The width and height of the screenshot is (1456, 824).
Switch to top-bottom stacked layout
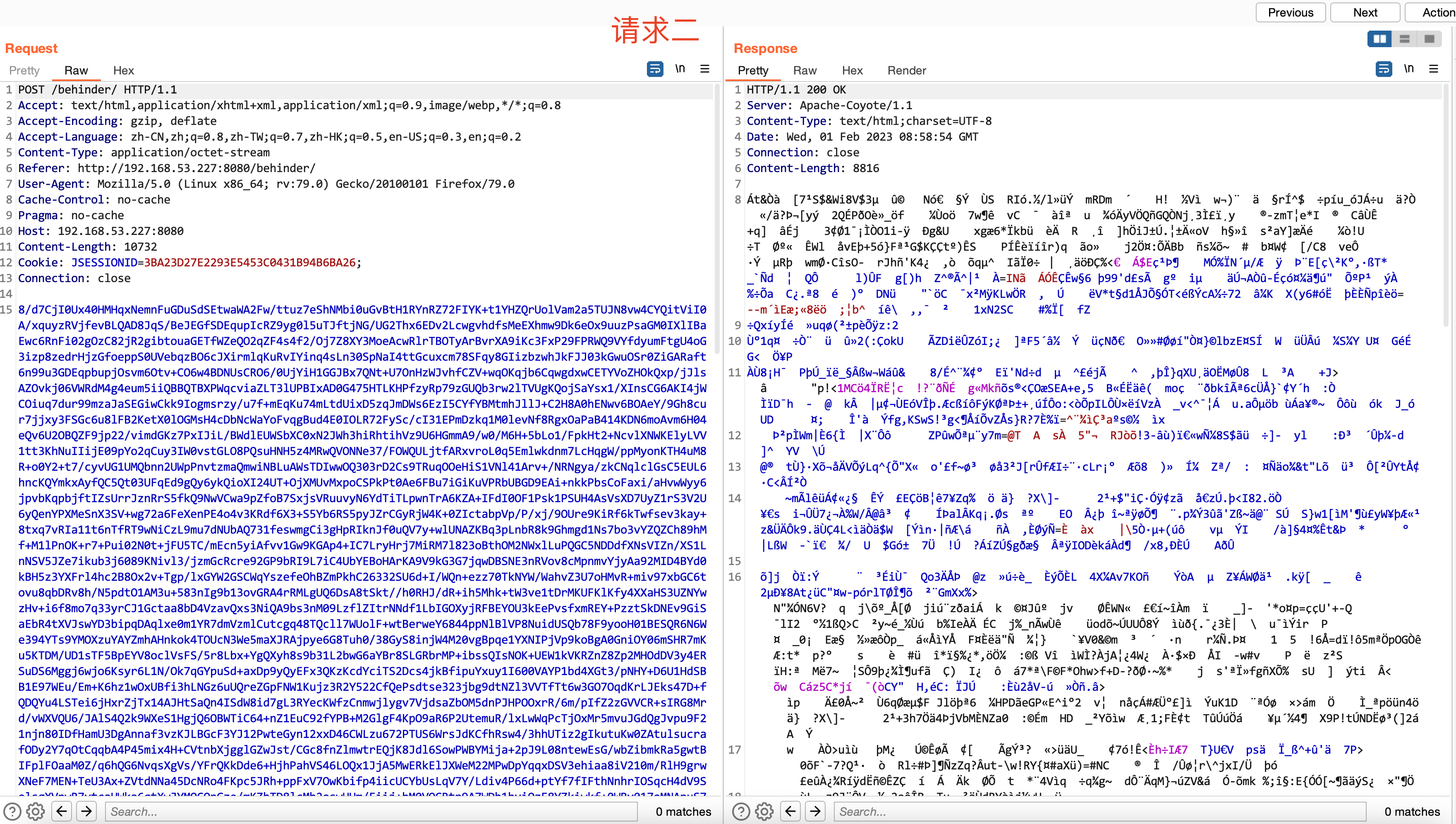coord(1405,38)
